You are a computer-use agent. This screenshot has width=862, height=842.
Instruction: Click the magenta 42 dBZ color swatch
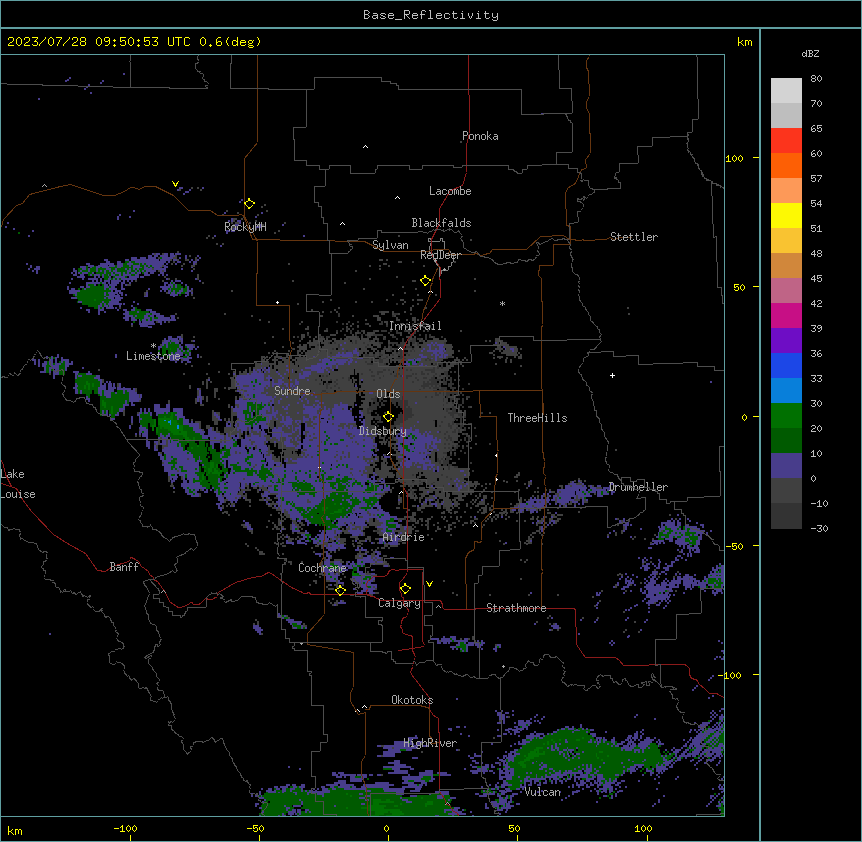[786, 315]
